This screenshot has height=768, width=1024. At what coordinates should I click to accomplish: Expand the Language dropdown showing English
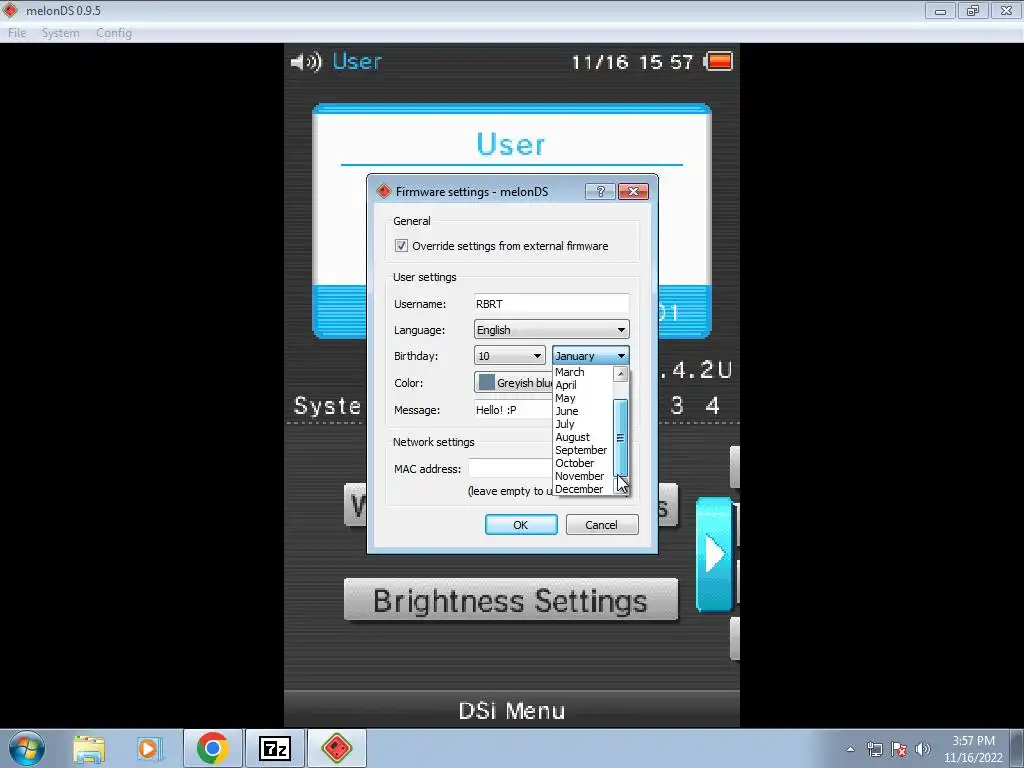(551, 330)
